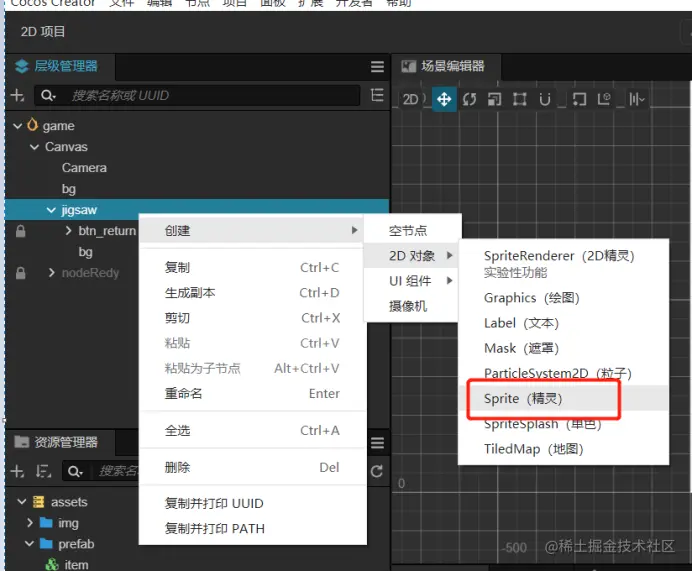Select the move transform tool
Screen dimensions: 693x572
[444, 99]
